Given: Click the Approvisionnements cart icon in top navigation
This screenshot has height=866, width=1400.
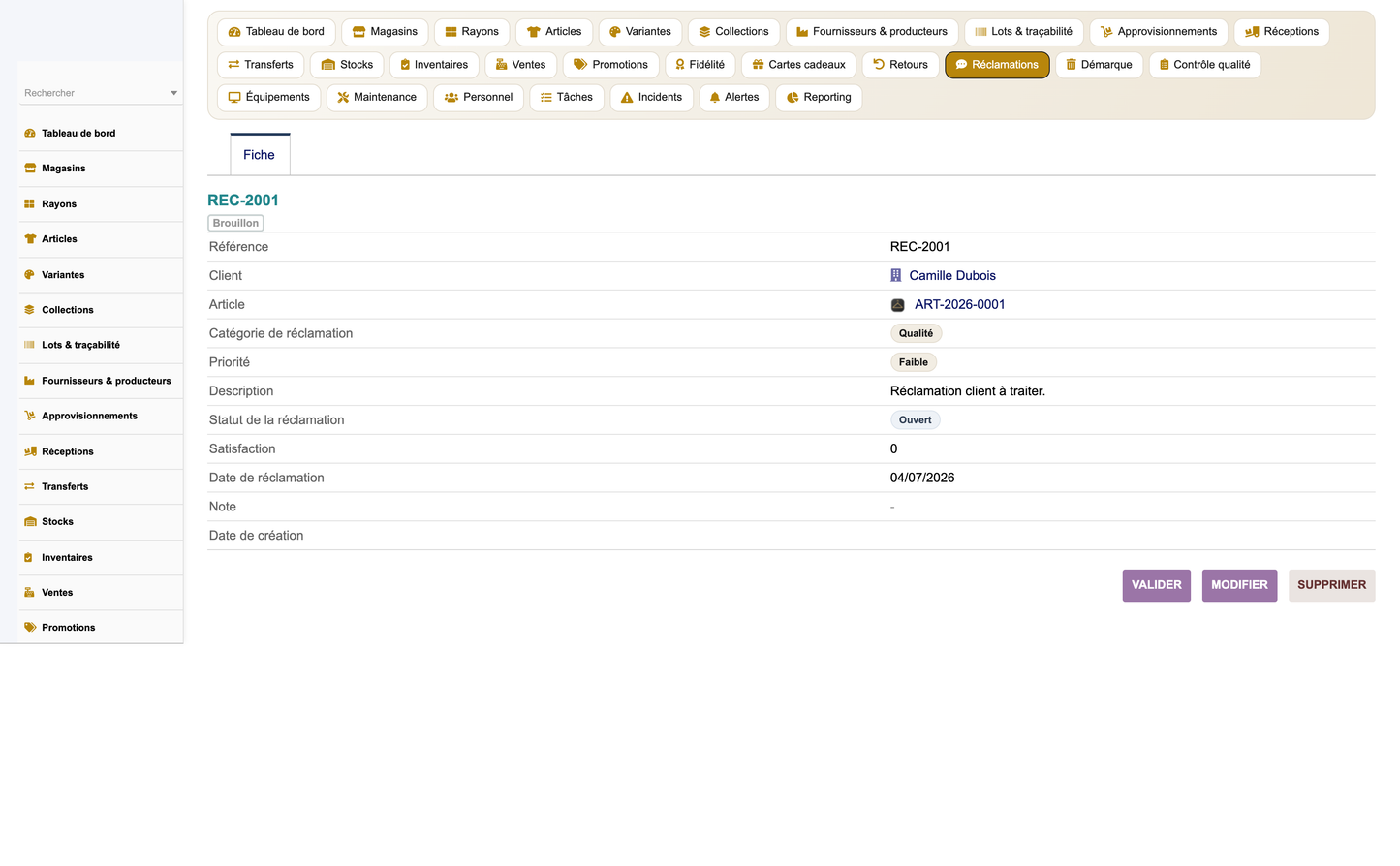Looking at the screenshot, I should [1106, 32].
